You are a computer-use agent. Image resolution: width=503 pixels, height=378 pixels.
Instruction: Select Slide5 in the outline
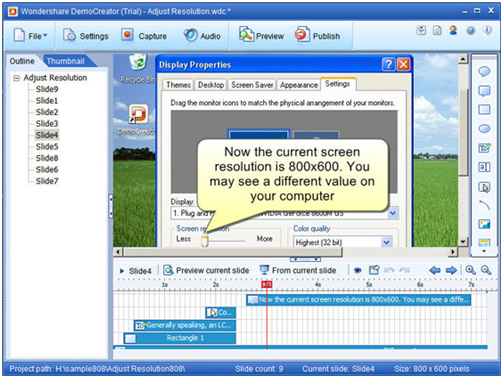(x=47, y=146)
